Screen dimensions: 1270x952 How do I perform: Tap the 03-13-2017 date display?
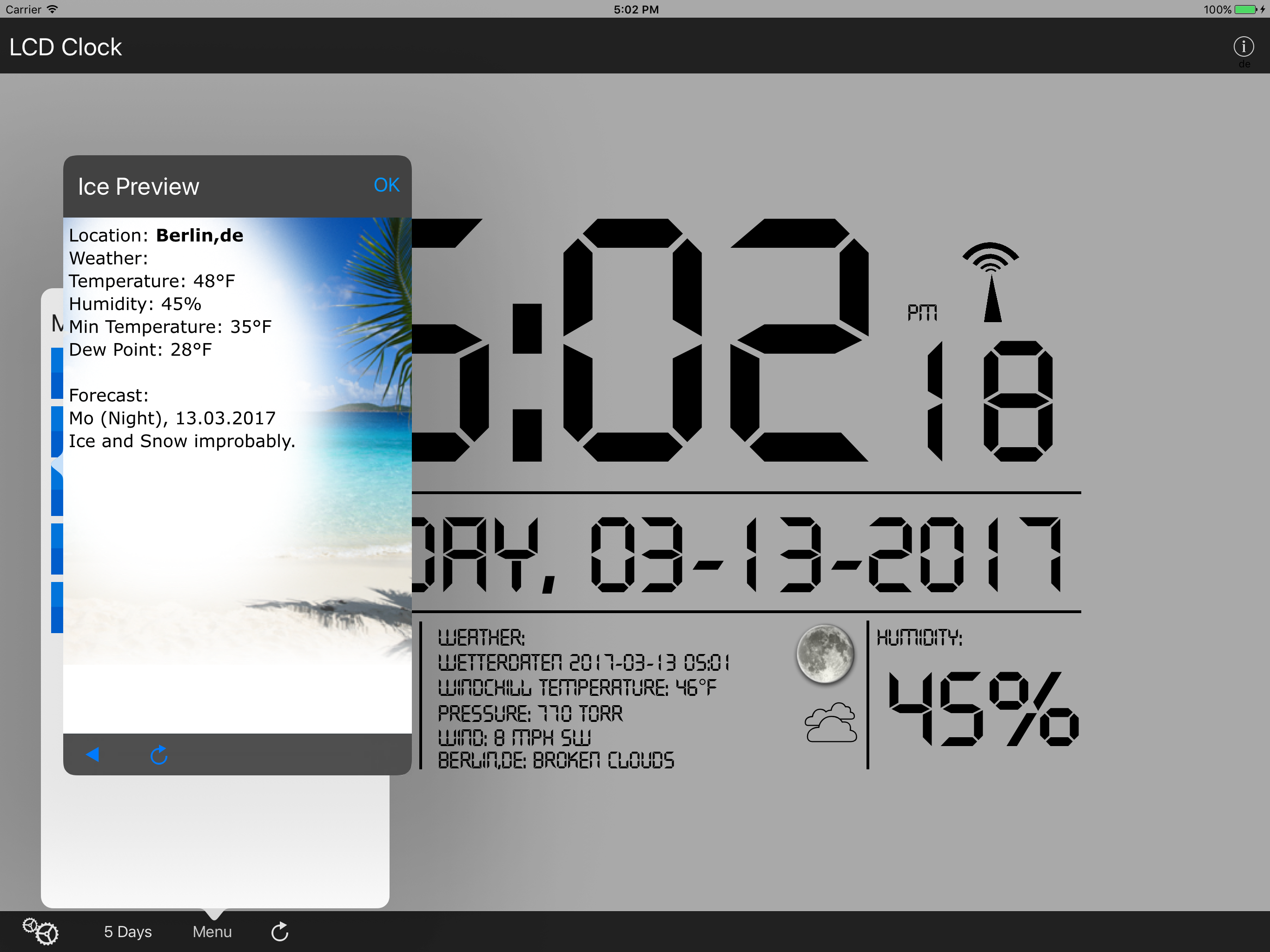point(825,554)
